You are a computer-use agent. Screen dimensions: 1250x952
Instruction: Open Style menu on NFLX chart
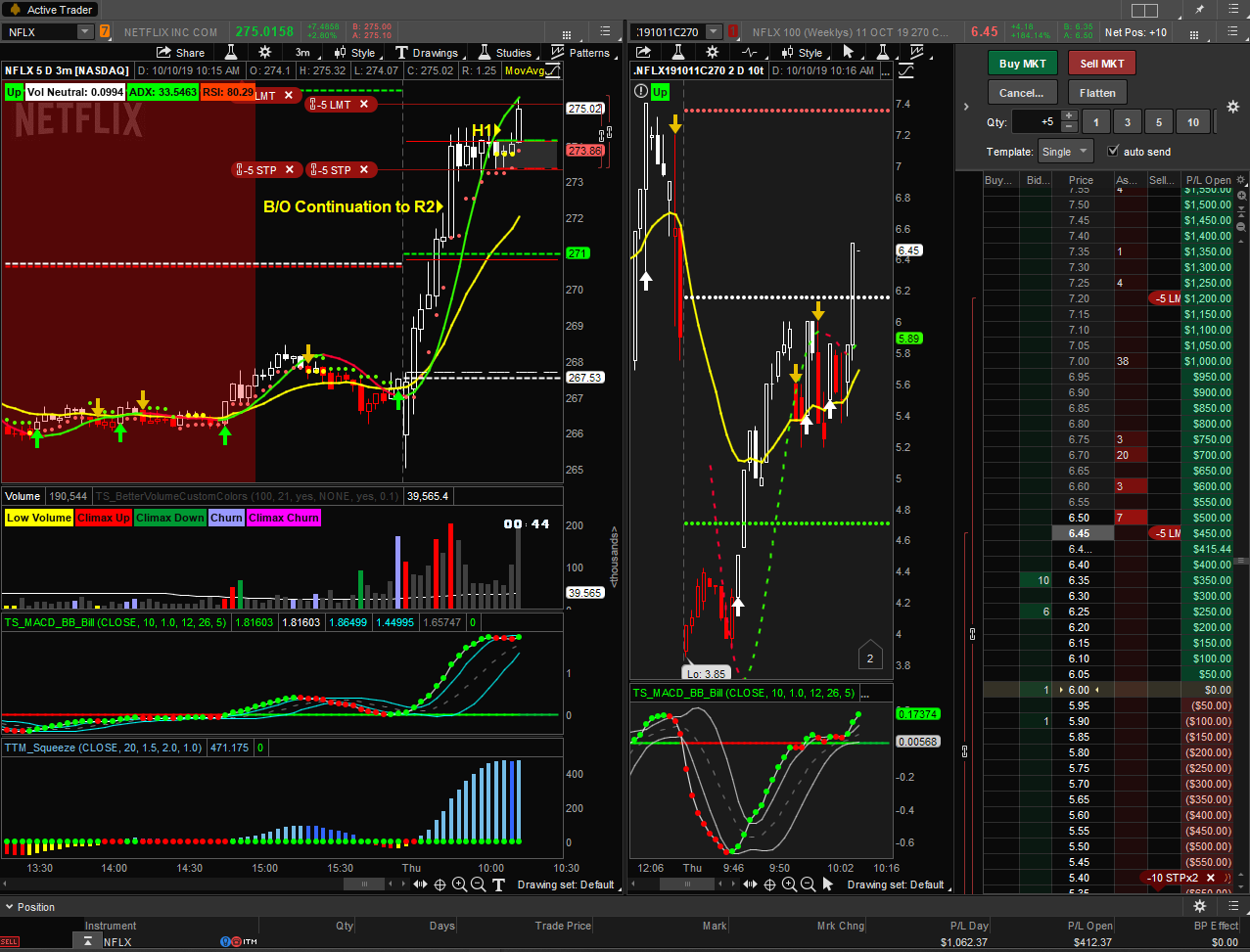pyautogui.click(x=354, y=53)
